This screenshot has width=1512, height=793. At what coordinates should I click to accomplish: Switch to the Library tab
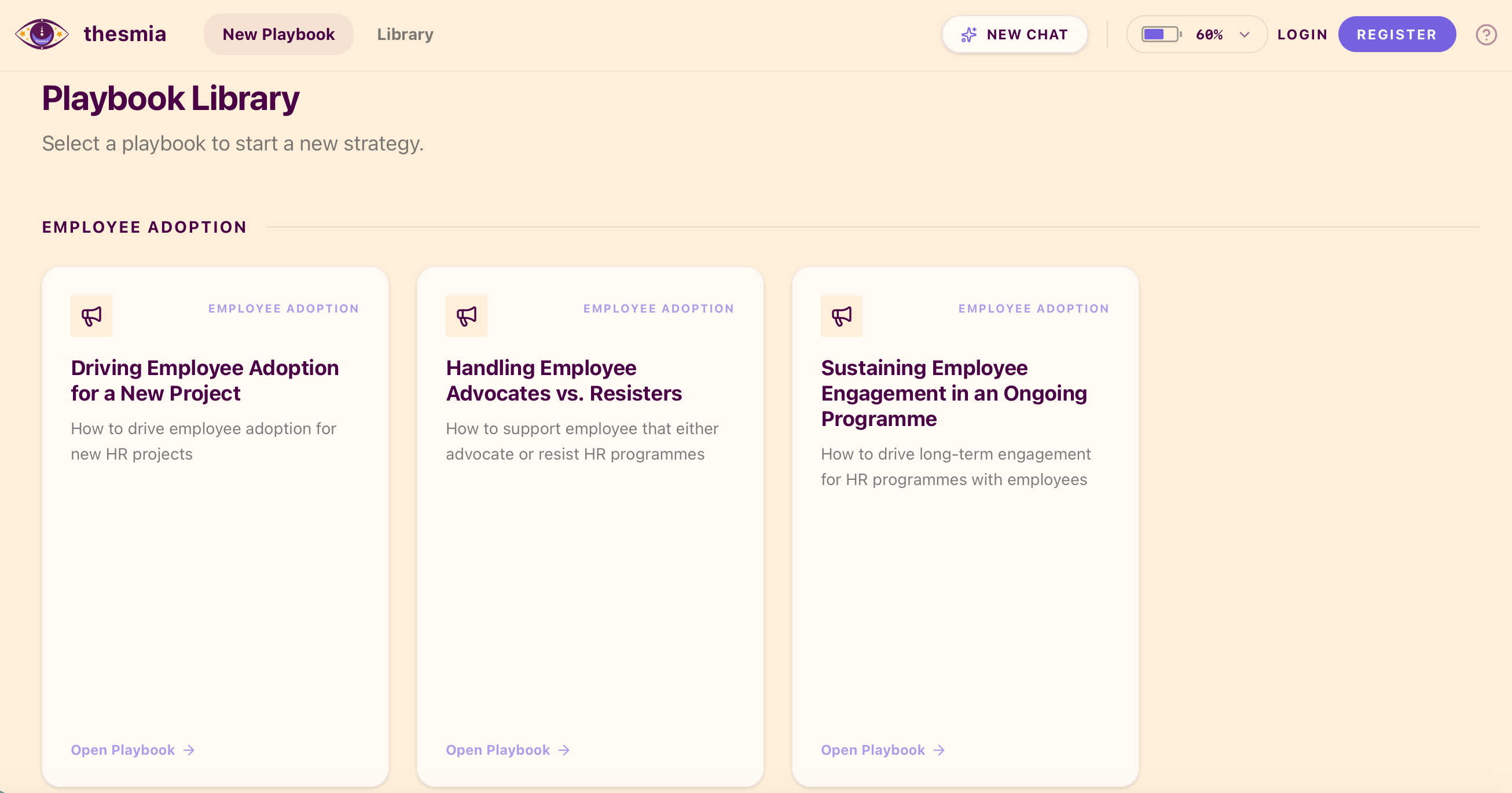point(405,34)
